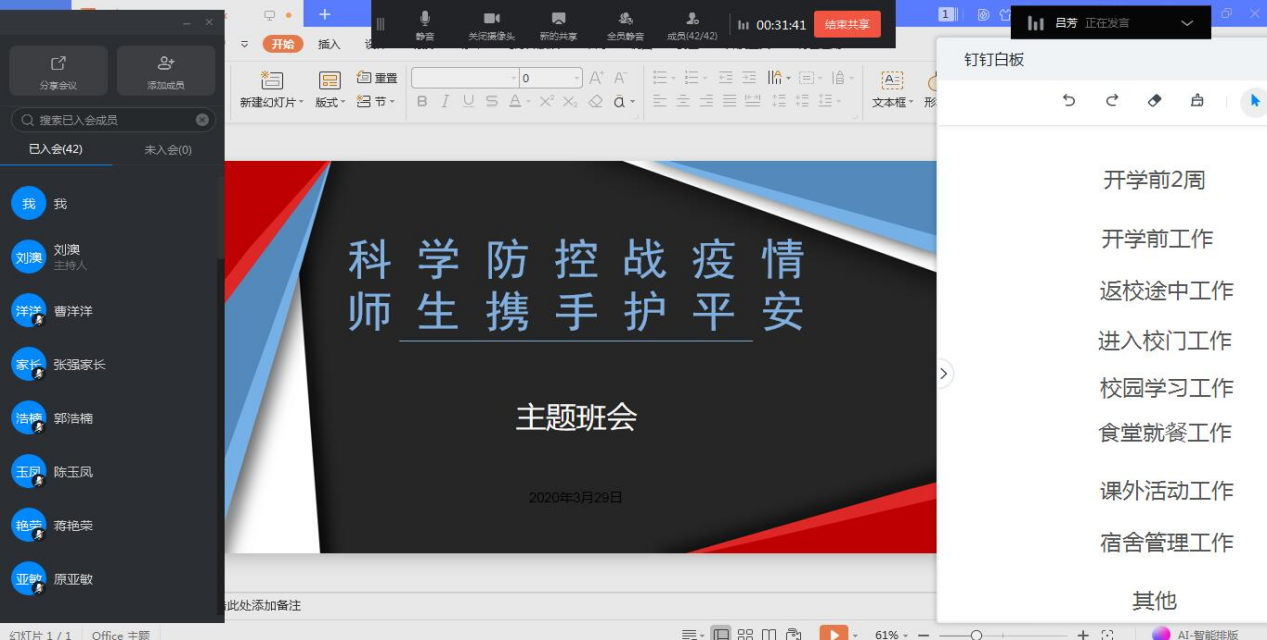Switch to the 未入会(0) tab
Screen dimensions: 1267x640
[168, 150]
